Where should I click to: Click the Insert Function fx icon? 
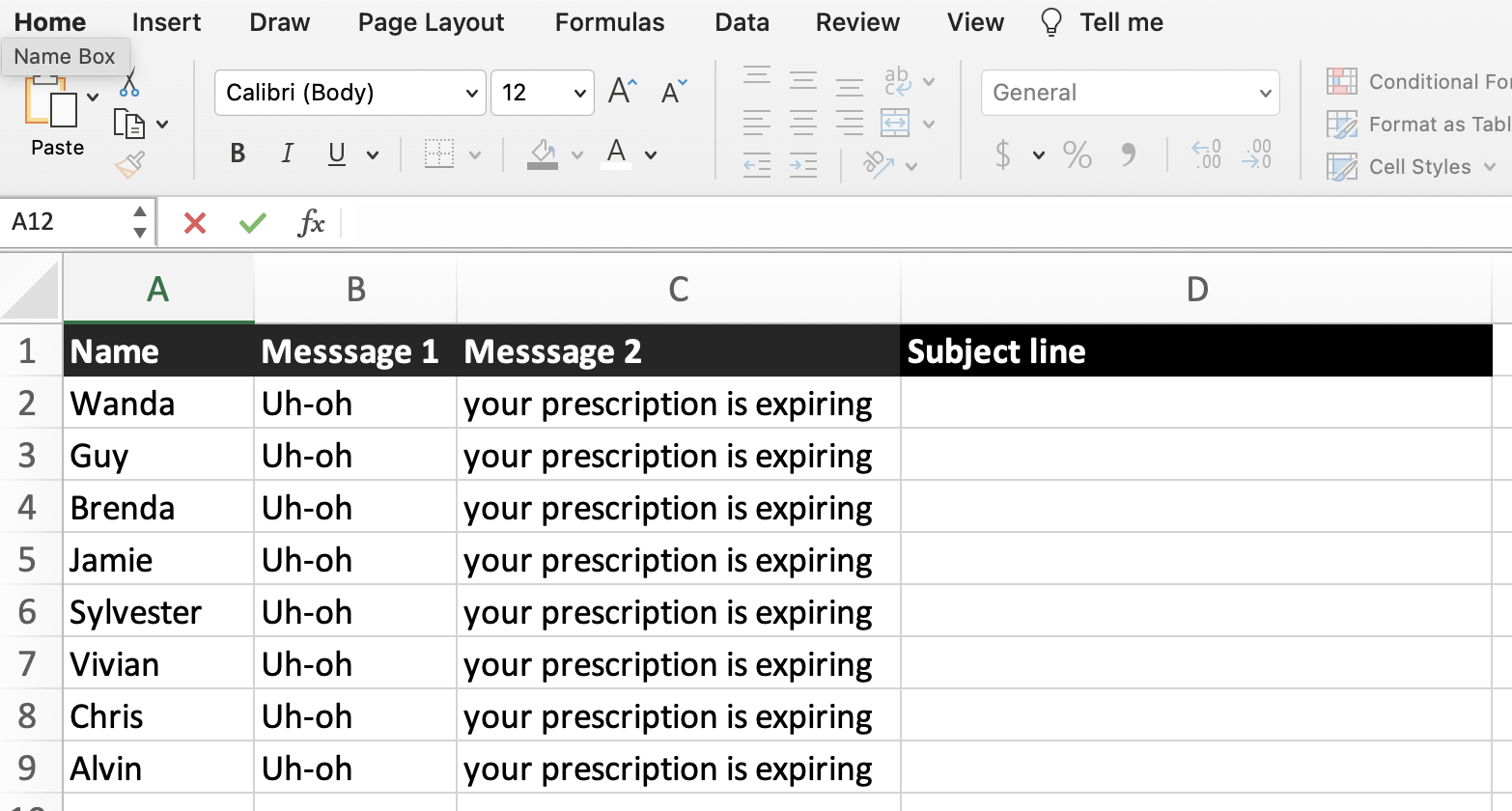pyautogui.click(x=311, y=223)
